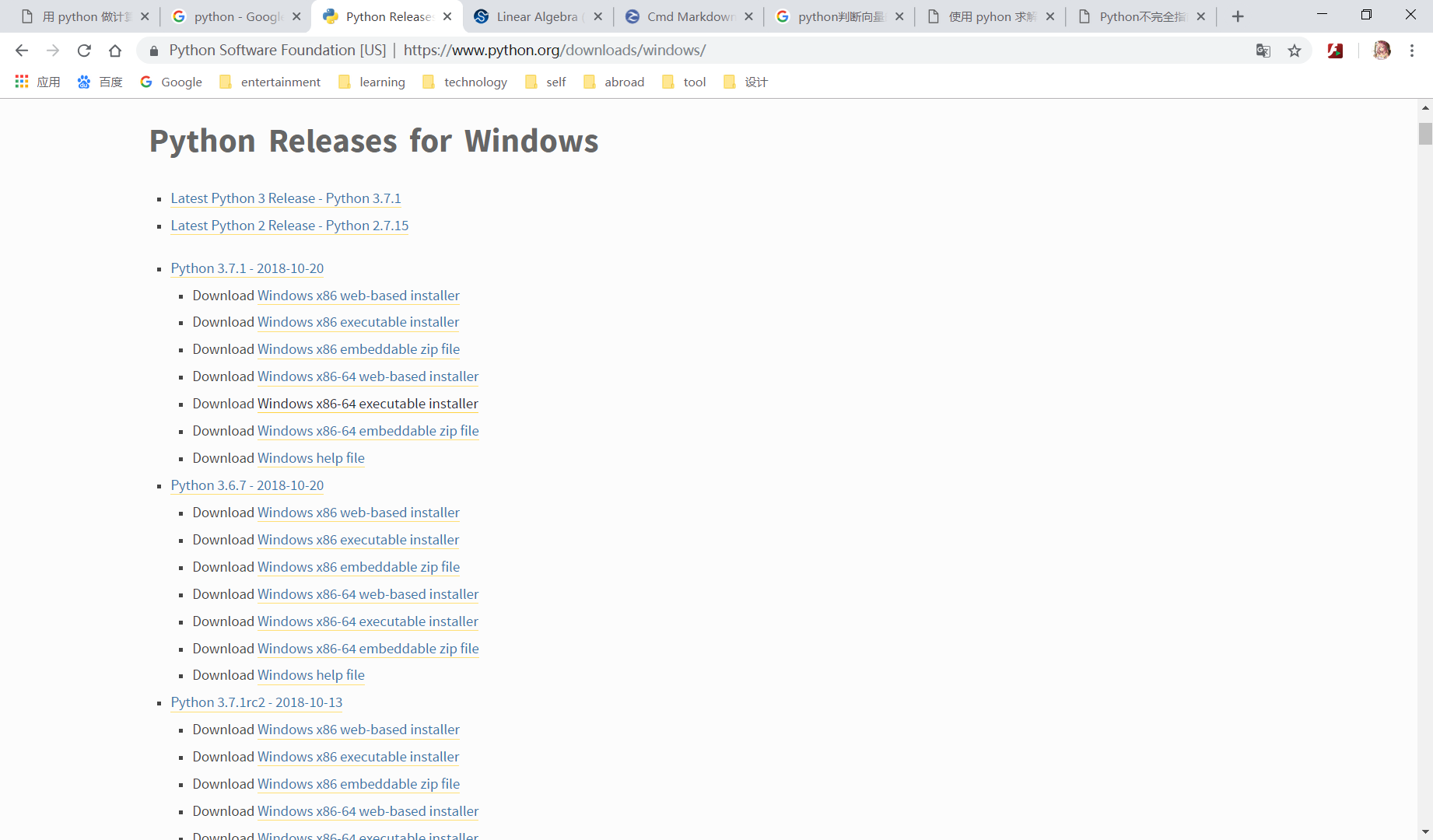Click the user profile avatar
Viewport: 1433px width, 840px height.
click(1382, 51)
